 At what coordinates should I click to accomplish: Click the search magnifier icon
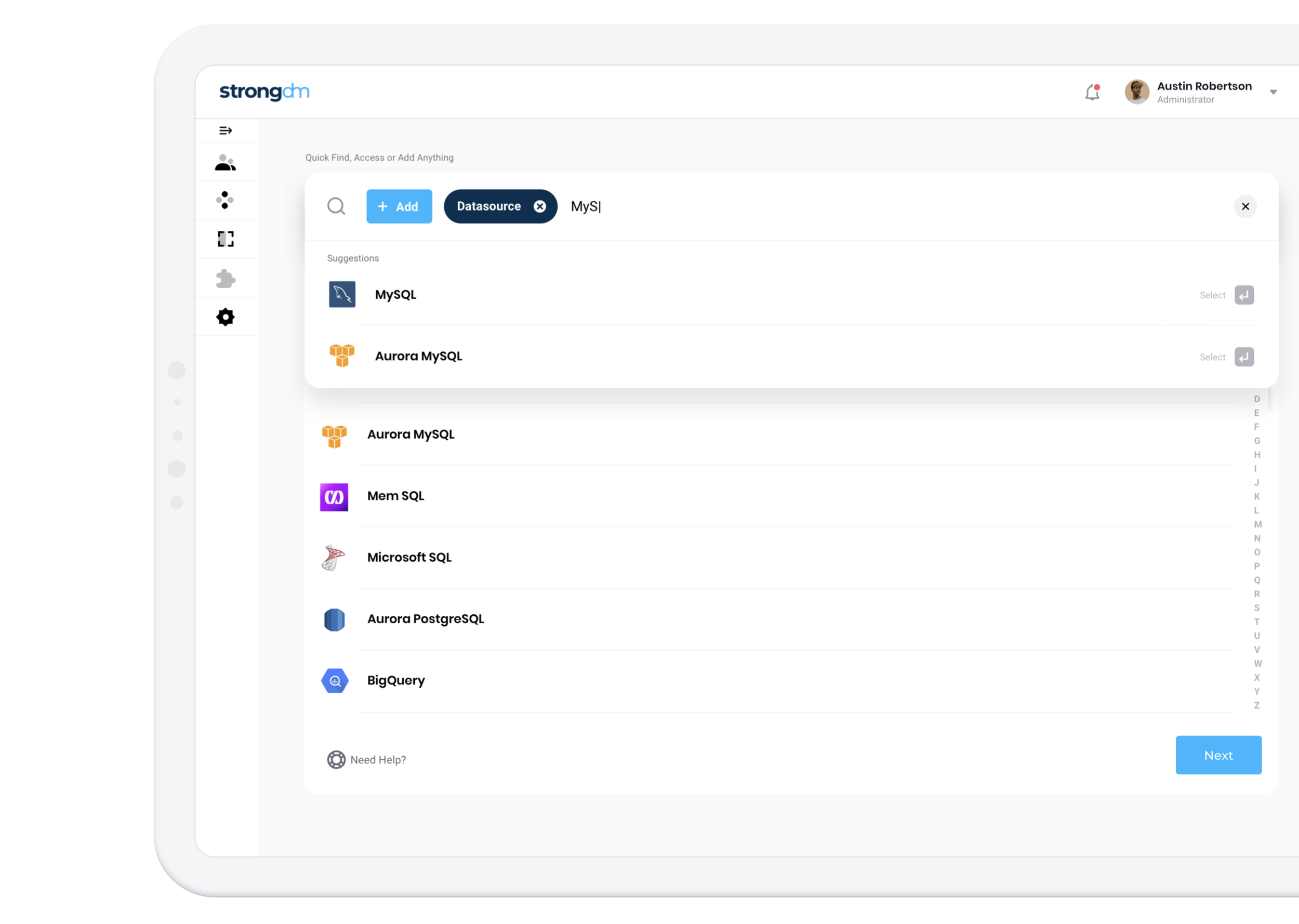336,206
